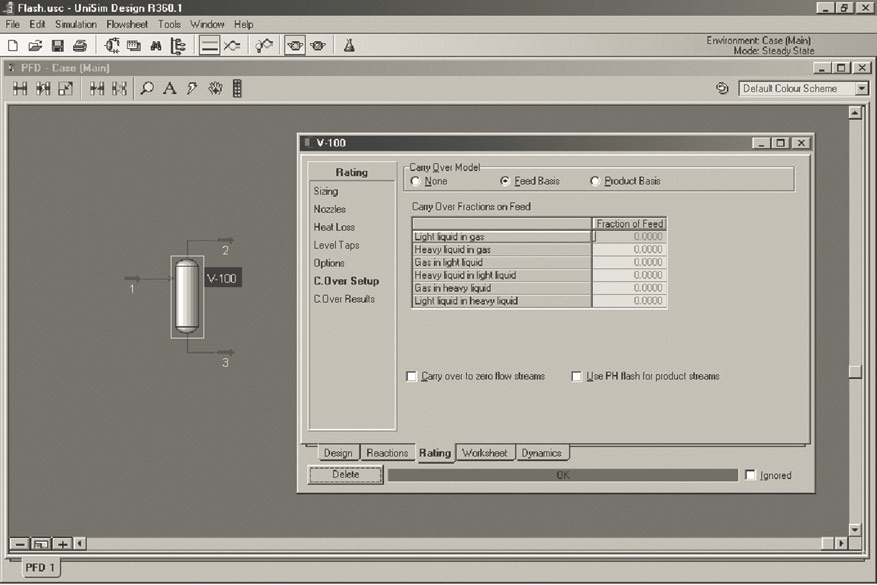877x585 pixels.
Task: Click the flask icon in main toolbar
Action: coord(349,45)
